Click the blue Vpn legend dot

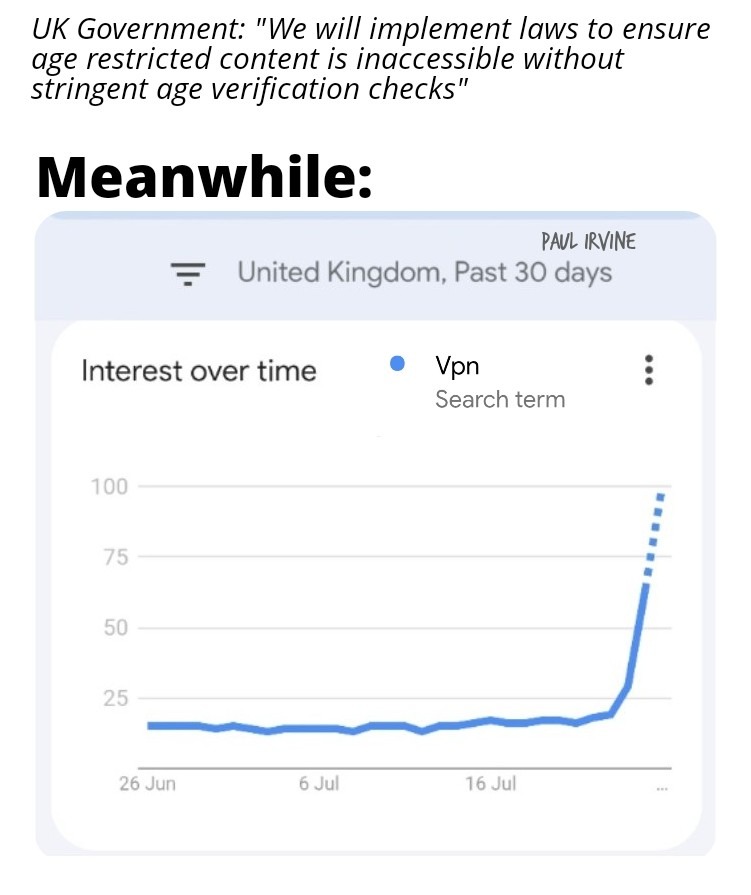click(x=397, y=363)
